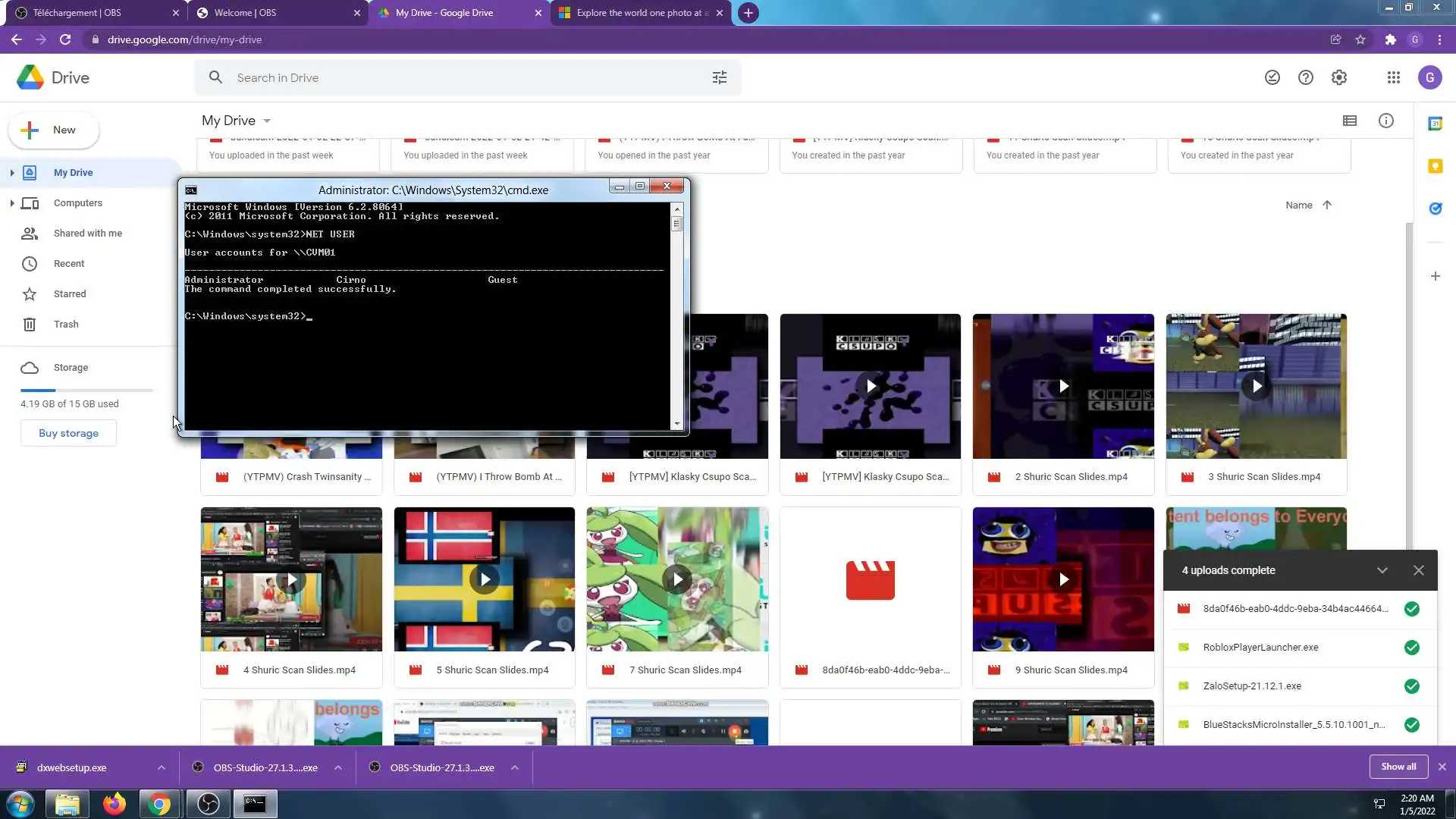The height and width of the screenshot is (819, 1456).
Task: Open the Google Tasks side panel
Action: [x=1435, y=208]
